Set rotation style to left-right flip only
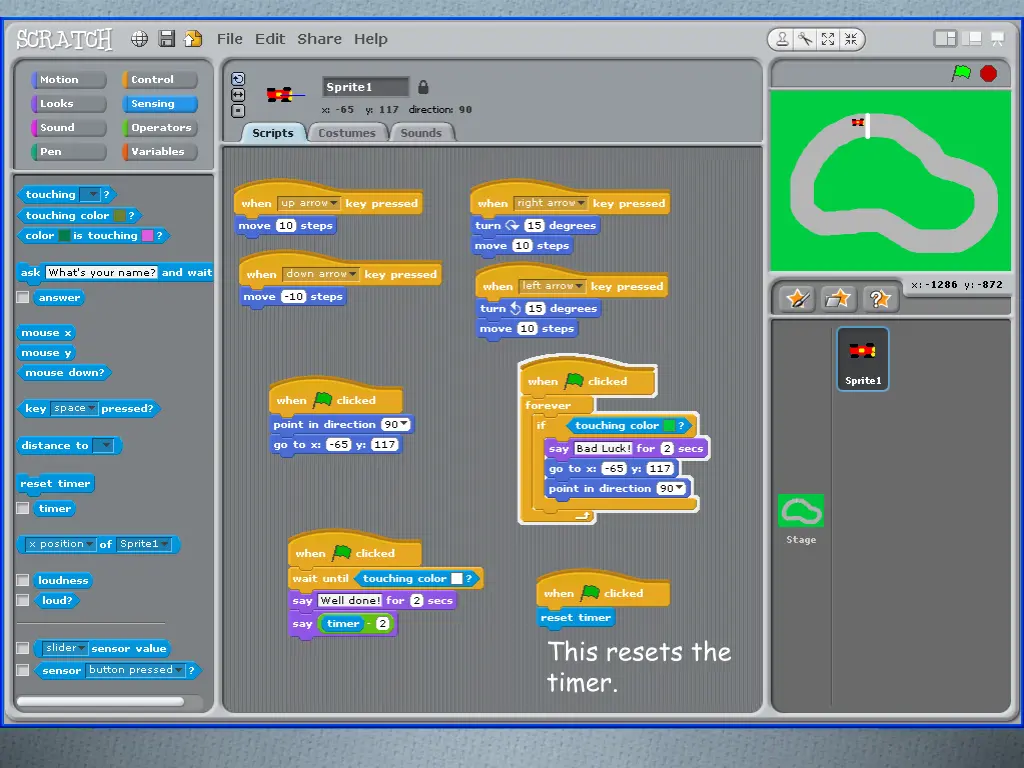 (238, 95)
